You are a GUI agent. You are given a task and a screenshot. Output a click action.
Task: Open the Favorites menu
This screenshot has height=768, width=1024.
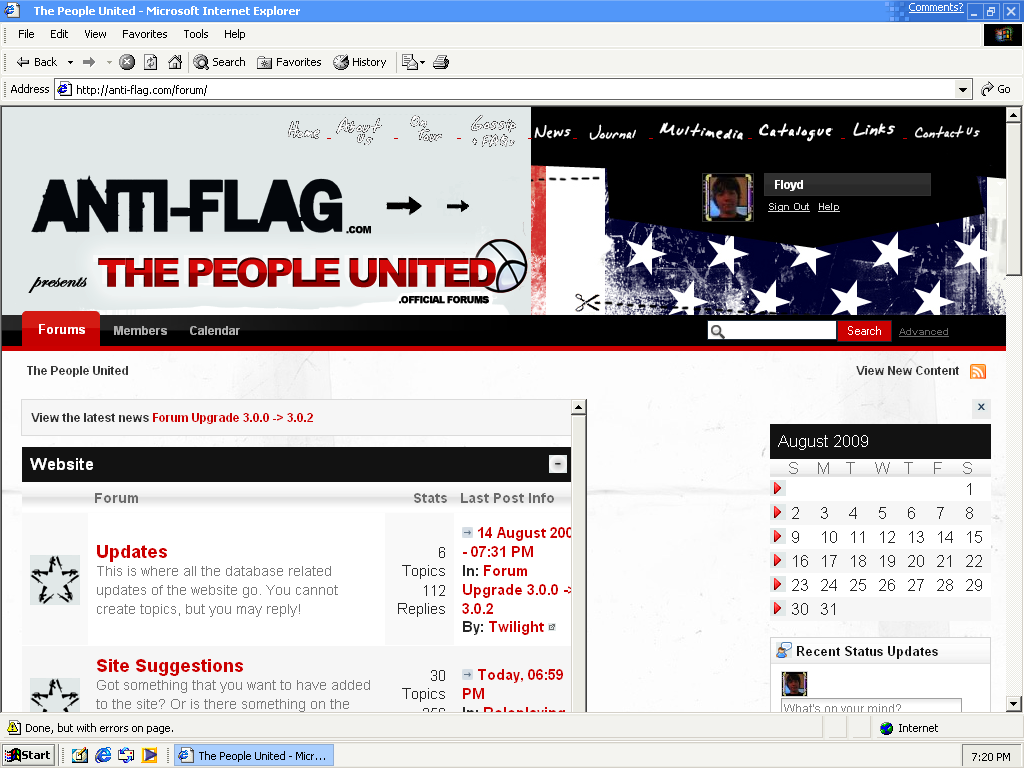point(145,34)
